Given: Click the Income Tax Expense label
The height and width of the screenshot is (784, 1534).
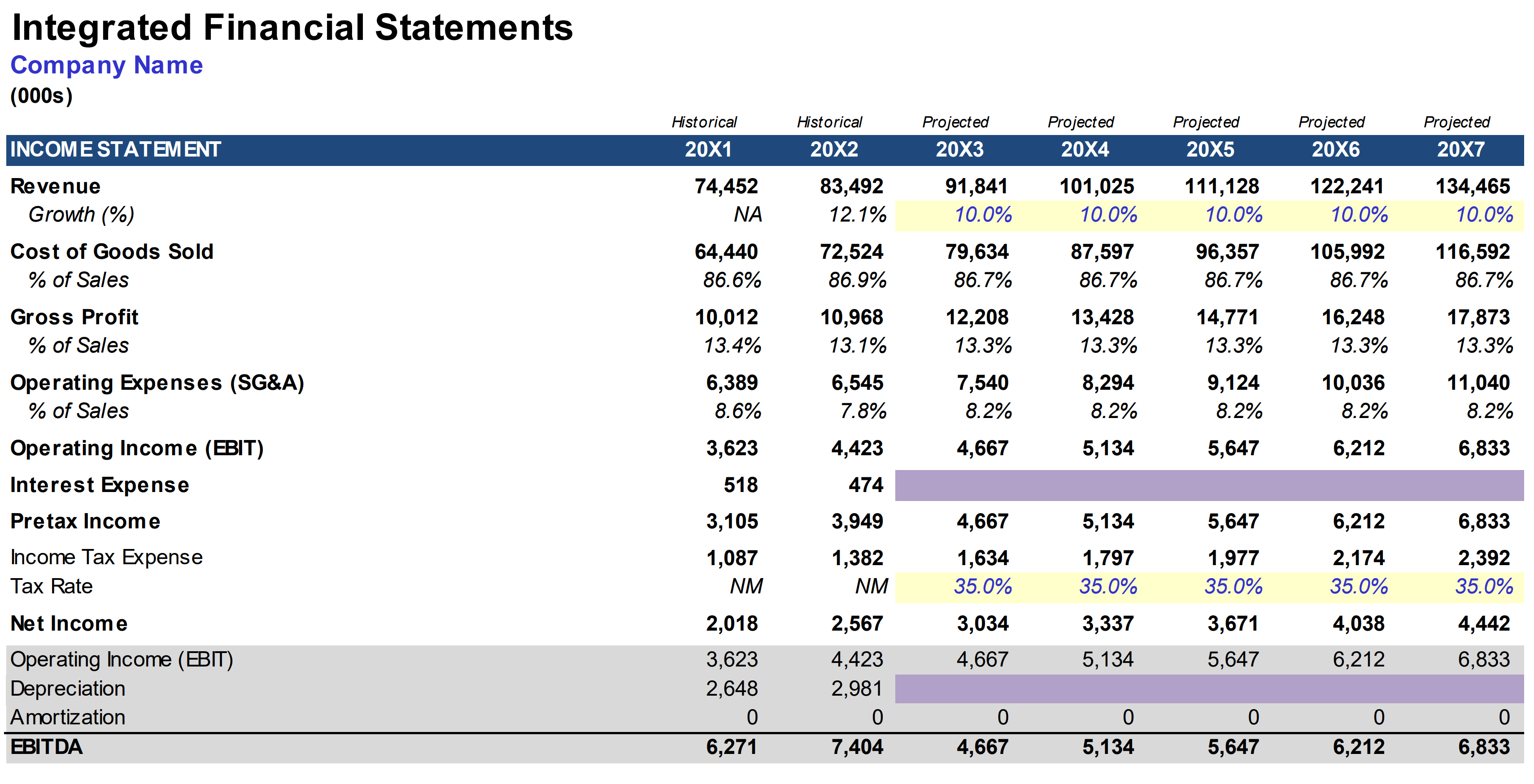Looking at the screenshot, I should (107, 557).
